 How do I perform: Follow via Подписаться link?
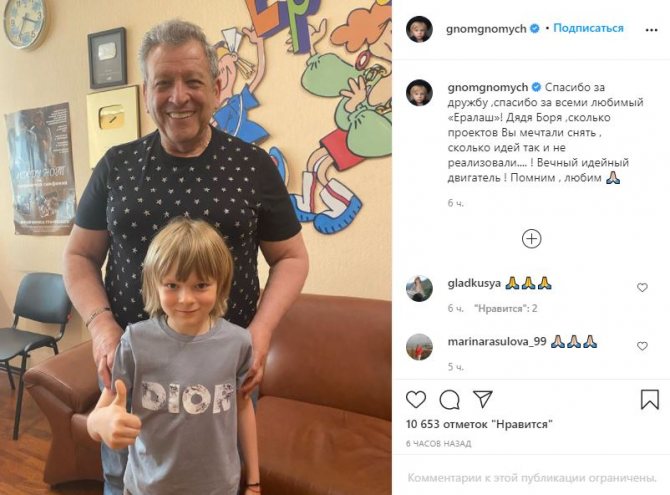pos(588,28)
